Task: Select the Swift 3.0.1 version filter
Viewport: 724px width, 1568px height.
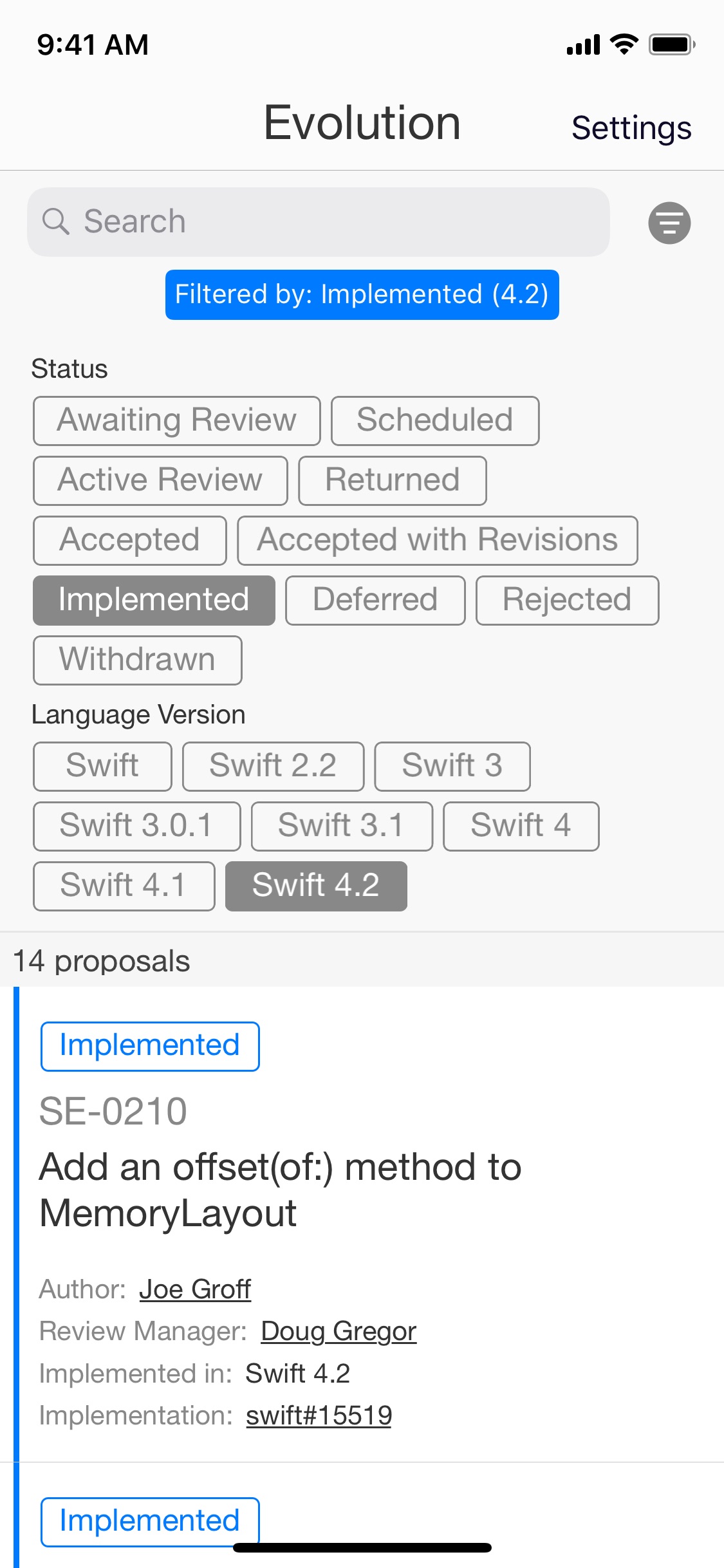Action: [137, 826]
